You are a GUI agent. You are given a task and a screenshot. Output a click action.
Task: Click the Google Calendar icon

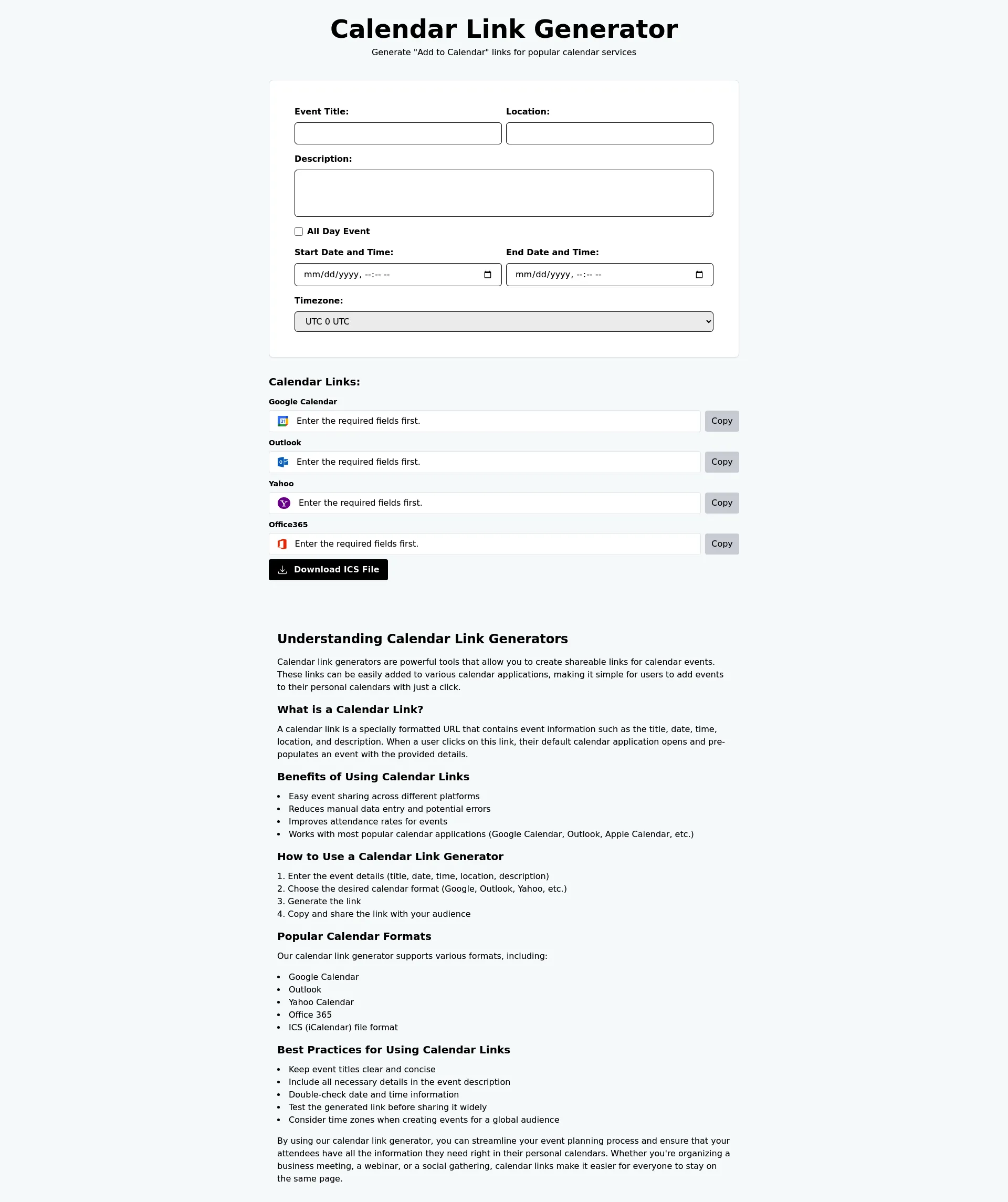pos(283,420)
